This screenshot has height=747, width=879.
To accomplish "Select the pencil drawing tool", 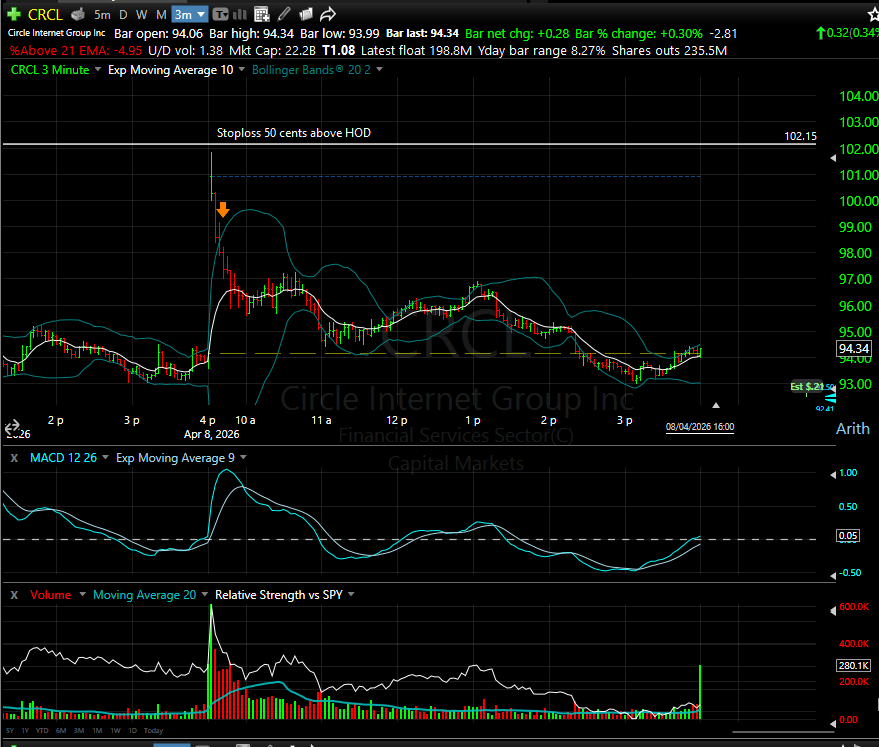I will point(283,15).
